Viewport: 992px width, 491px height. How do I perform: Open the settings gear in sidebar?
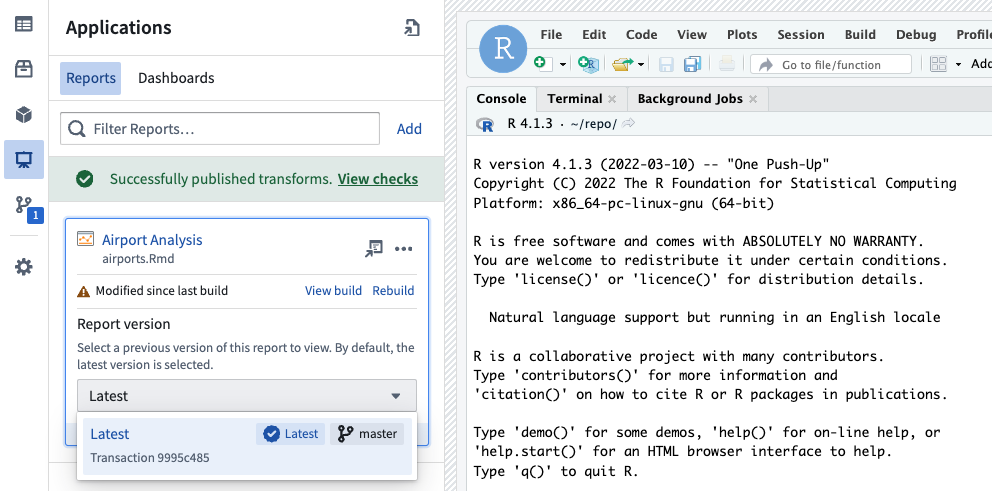(24, 267)
